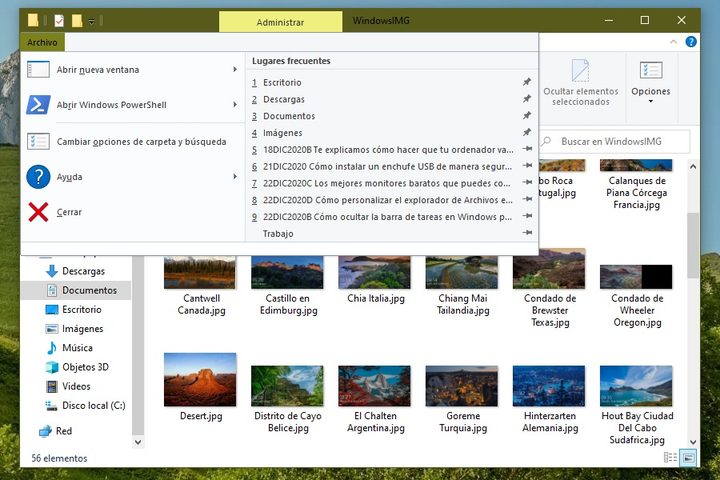Viewport: 720px width, 480px height.
Task: Select the Hinterzarten Alemania.jpg thumbnail
Action: pyautogui.click(x=549, y=386)
